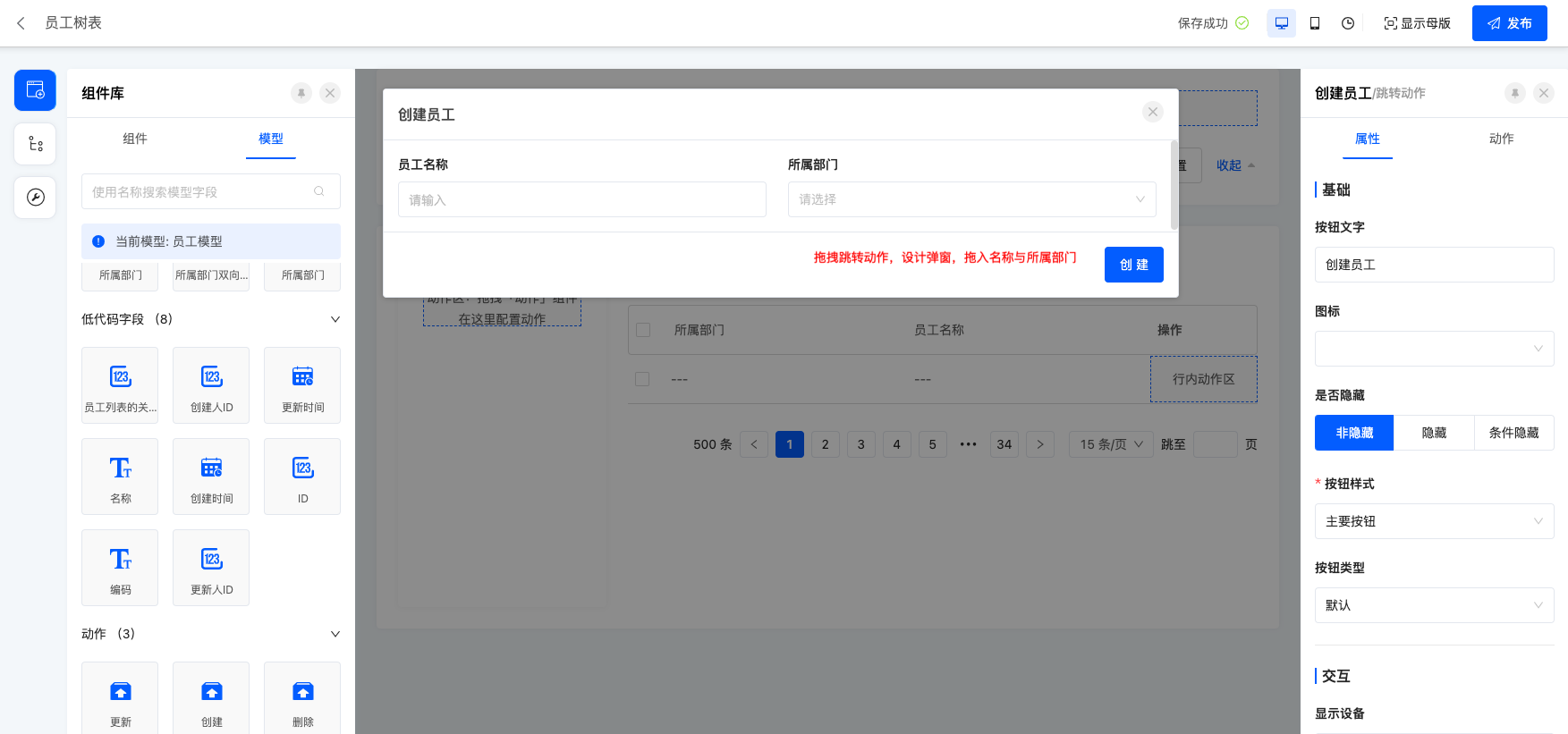
Task: Click the 跳至 page number input
Action: [x=1216, y=444]
